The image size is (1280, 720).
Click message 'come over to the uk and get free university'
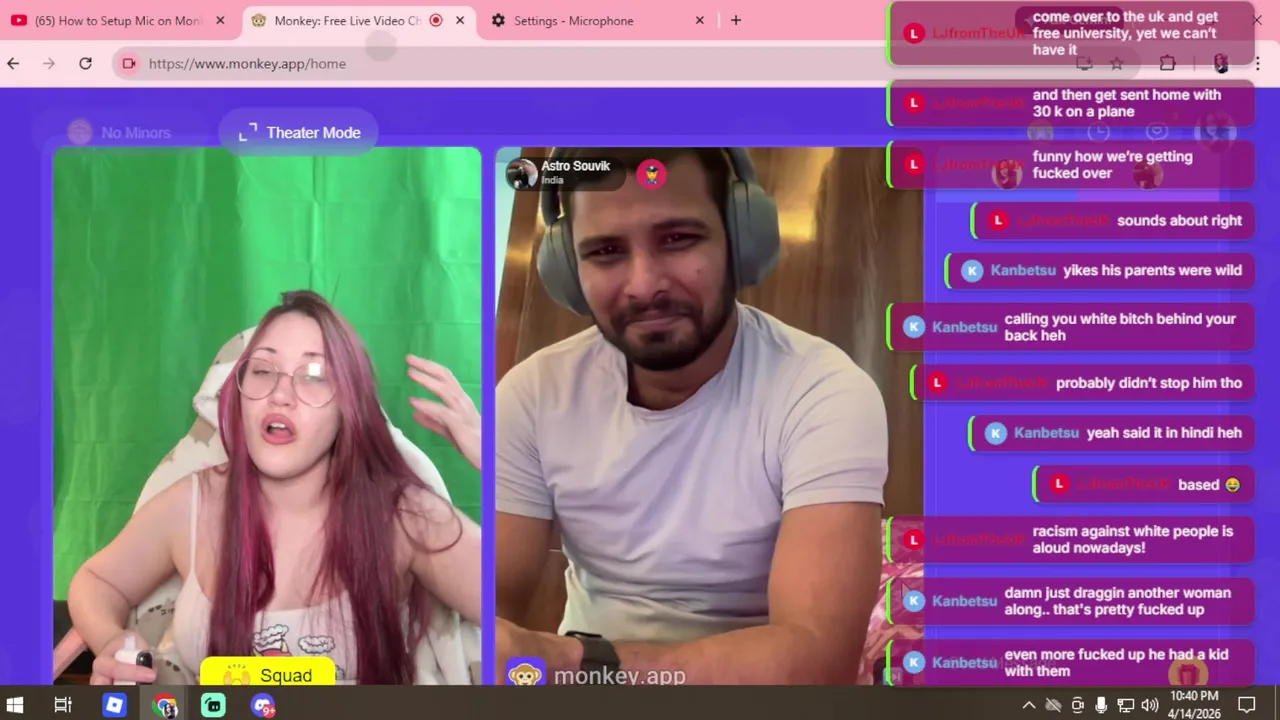1071,33
